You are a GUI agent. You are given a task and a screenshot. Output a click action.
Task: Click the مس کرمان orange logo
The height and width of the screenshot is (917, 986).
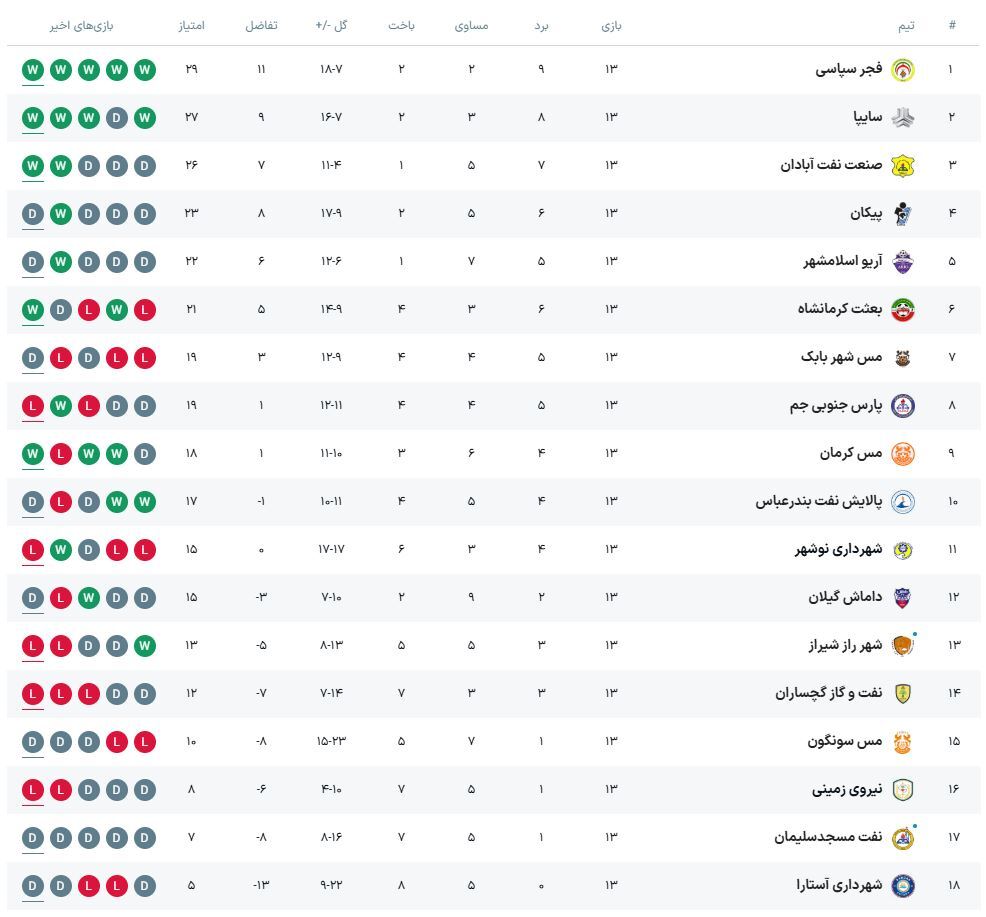pyautogui.click(x=902, y=453)
